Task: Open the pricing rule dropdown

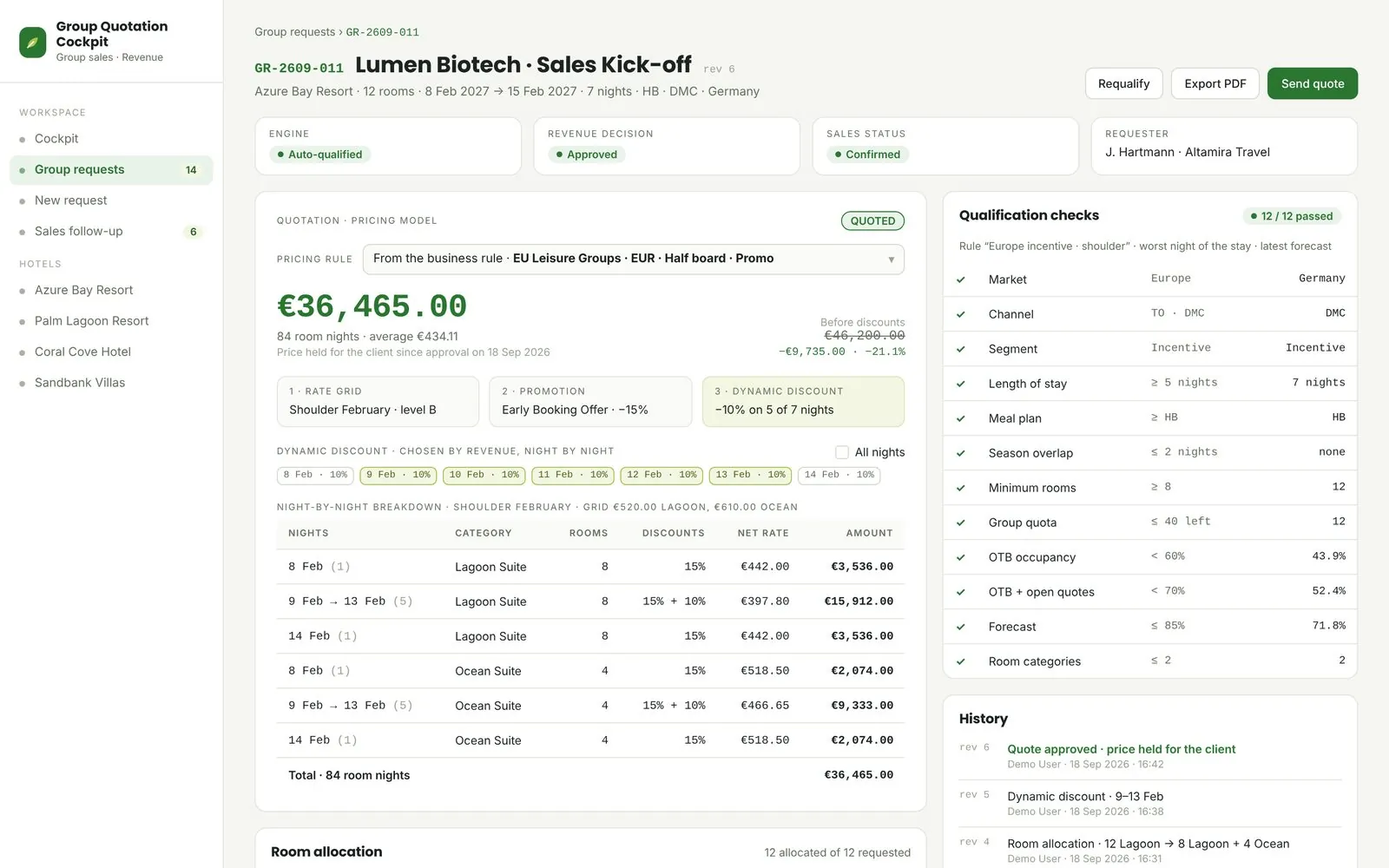Action: 634,259
